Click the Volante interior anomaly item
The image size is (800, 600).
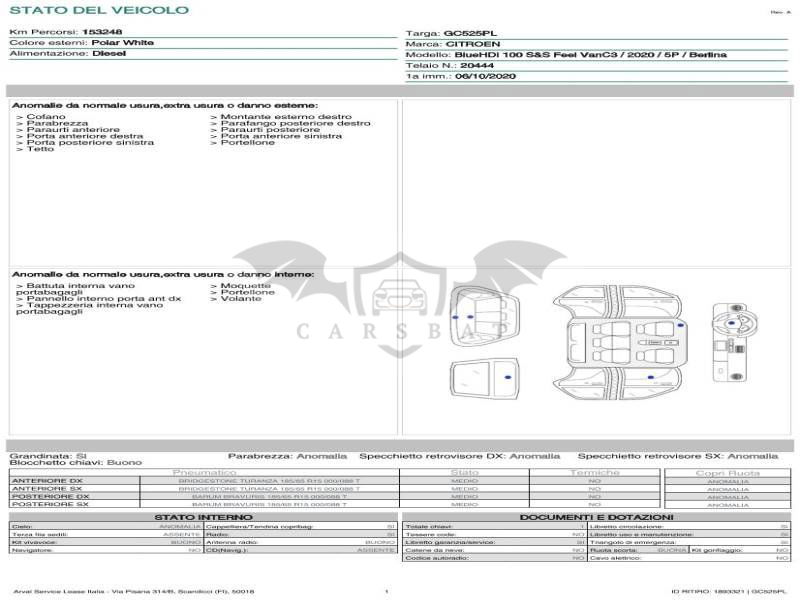(238, 298)
